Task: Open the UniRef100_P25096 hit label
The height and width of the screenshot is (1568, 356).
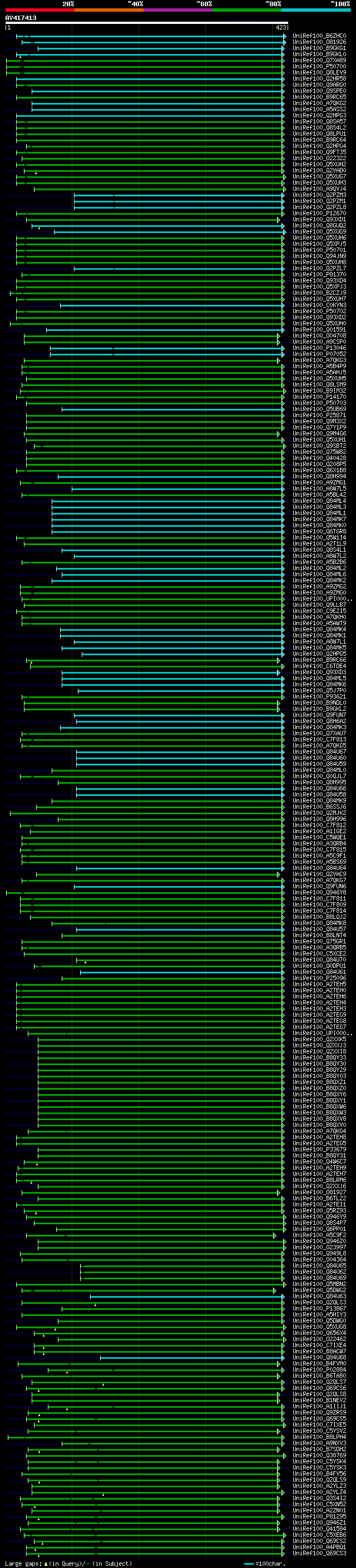Action: coord(319,978)
